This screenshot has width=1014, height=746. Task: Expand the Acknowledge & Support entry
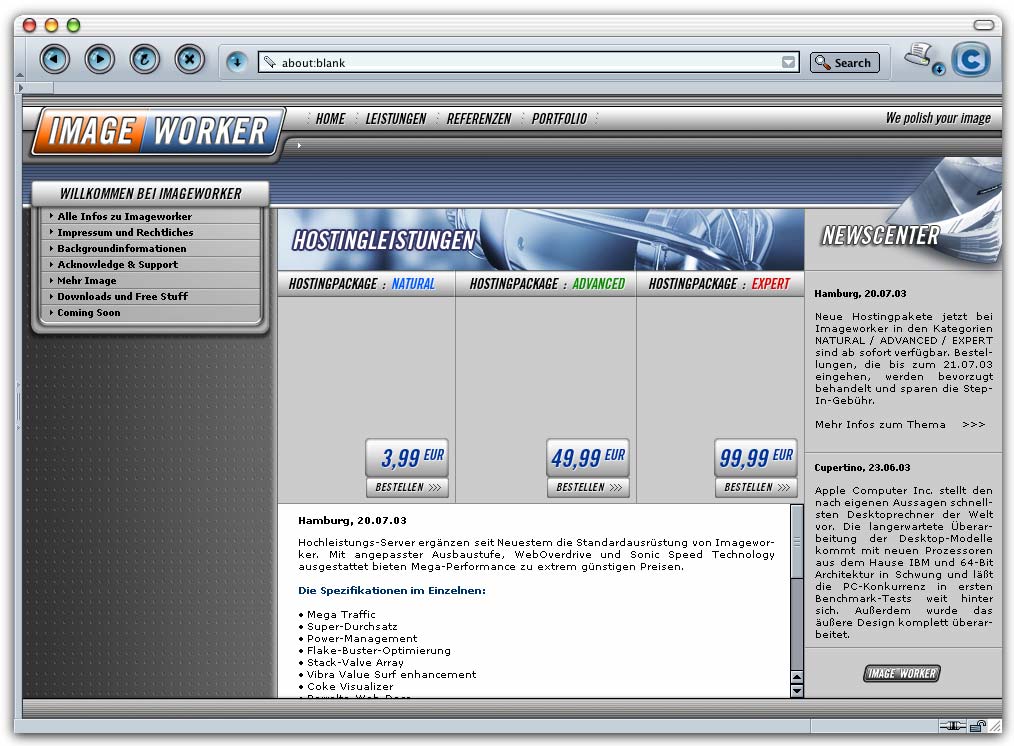117,264
